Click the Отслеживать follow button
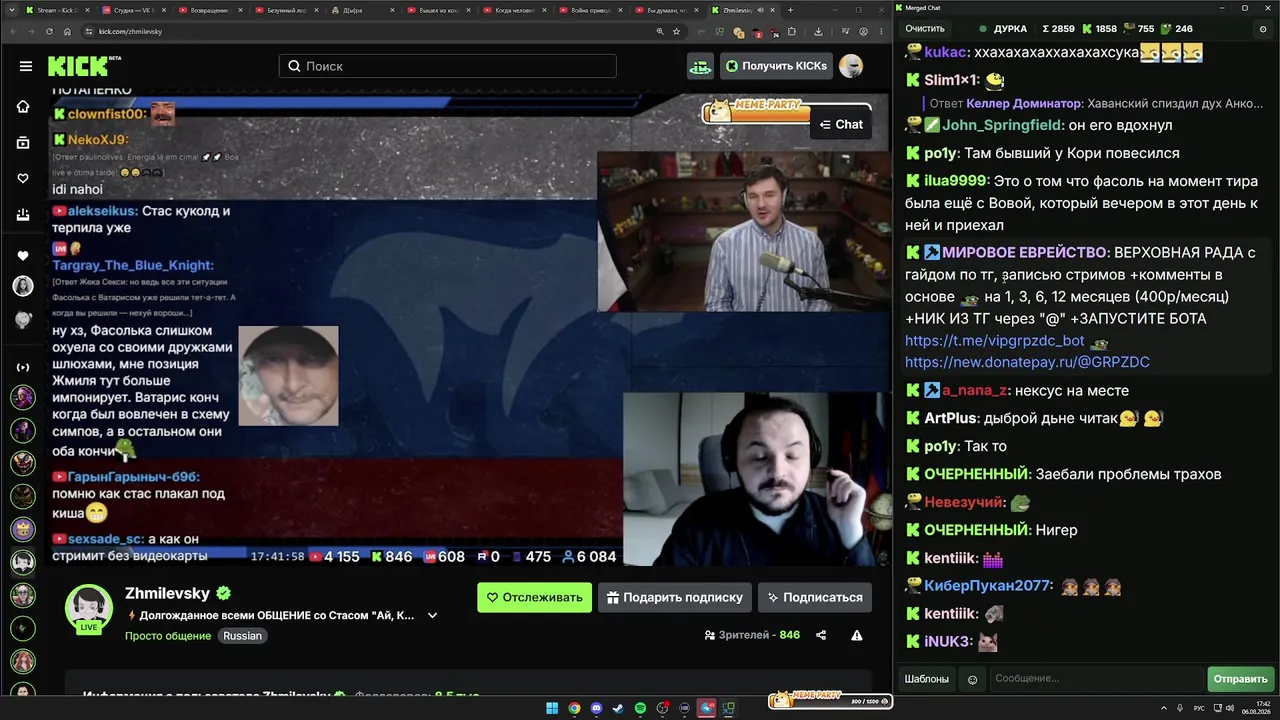Image resolution: width=1280 pixels, height=720 pixels. pyautogui.click(x=534, y=597)
